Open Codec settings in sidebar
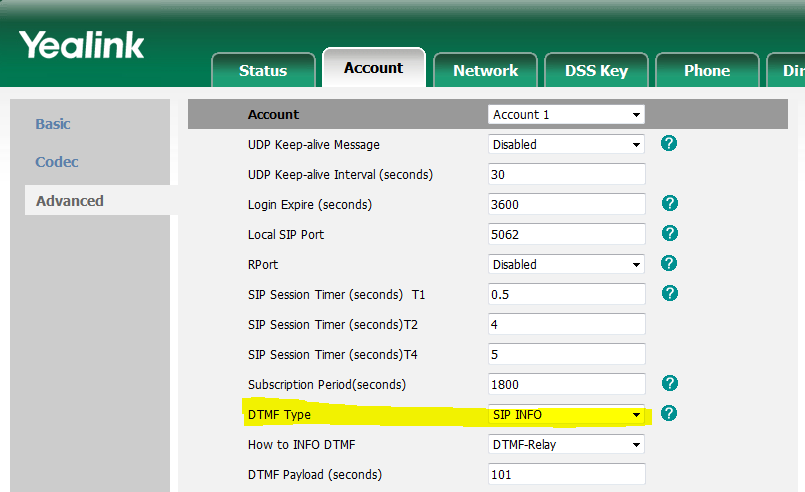The width and height of the screenshot is (805, 492). tap(57, 162)
